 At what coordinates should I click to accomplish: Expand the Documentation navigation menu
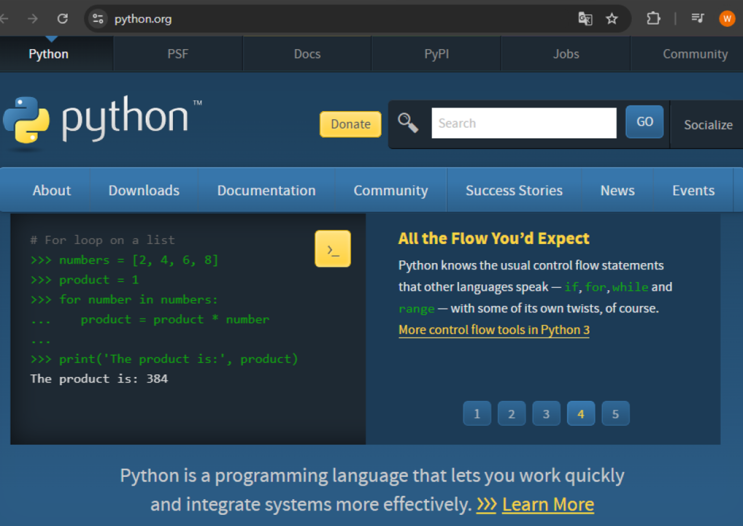coord(266,190)
